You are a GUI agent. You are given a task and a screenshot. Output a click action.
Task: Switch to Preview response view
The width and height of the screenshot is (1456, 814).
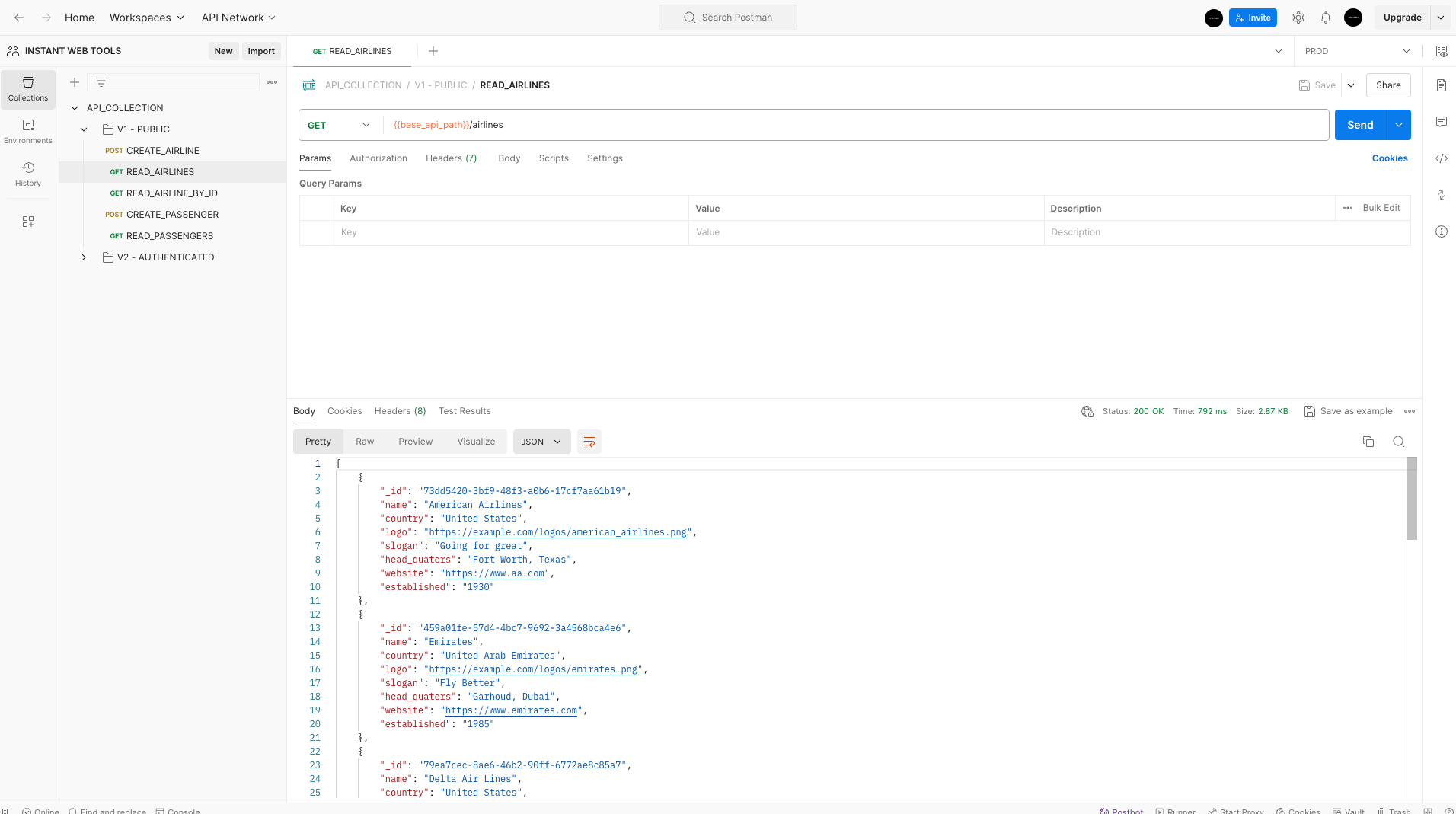415,442
